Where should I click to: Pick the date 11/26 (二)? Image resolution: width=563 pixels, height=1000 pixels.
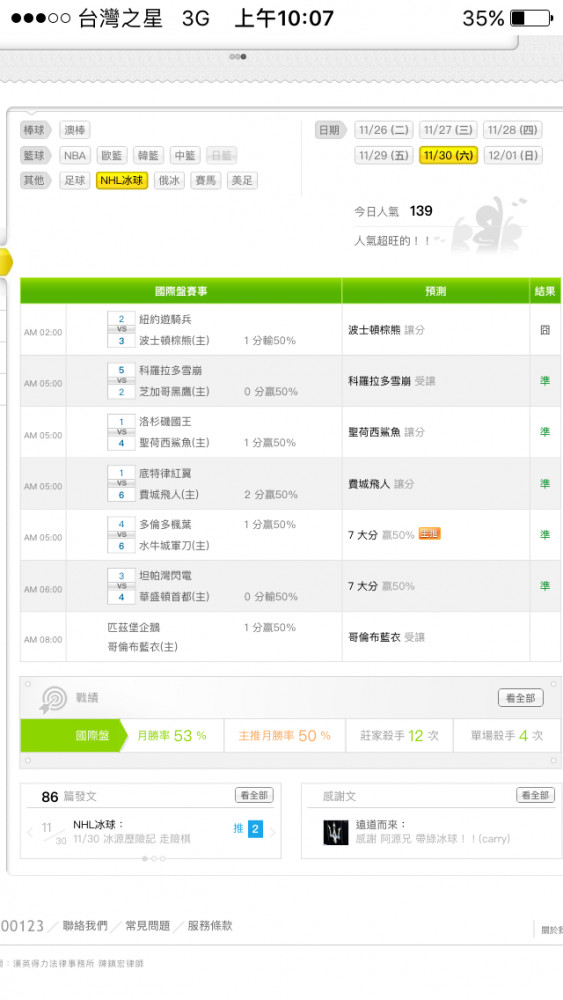point(384,130)
